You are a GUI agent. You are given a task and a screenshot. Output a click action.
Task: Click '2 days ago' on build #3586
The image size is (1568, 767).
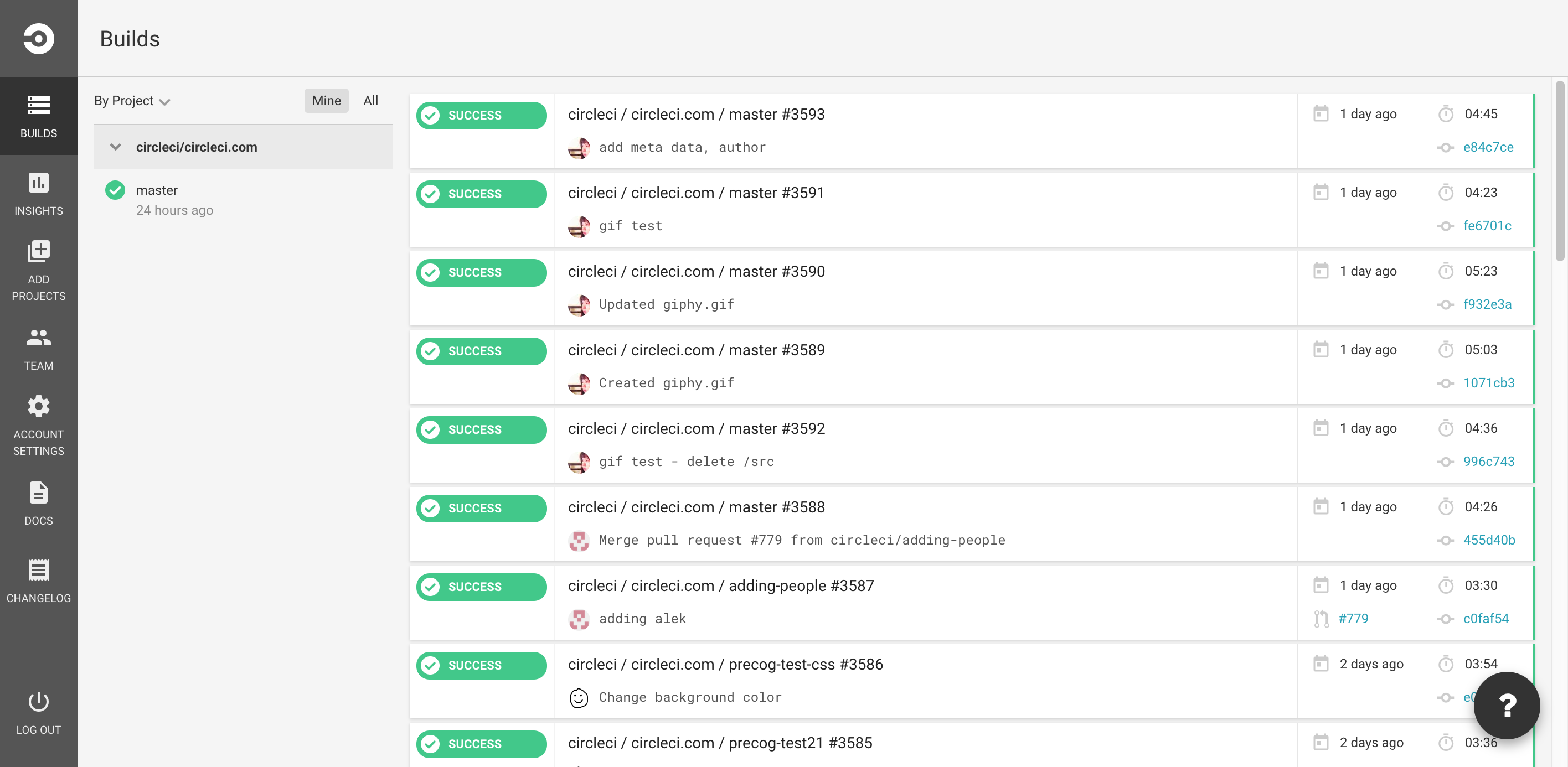[x=1371, y=664]
